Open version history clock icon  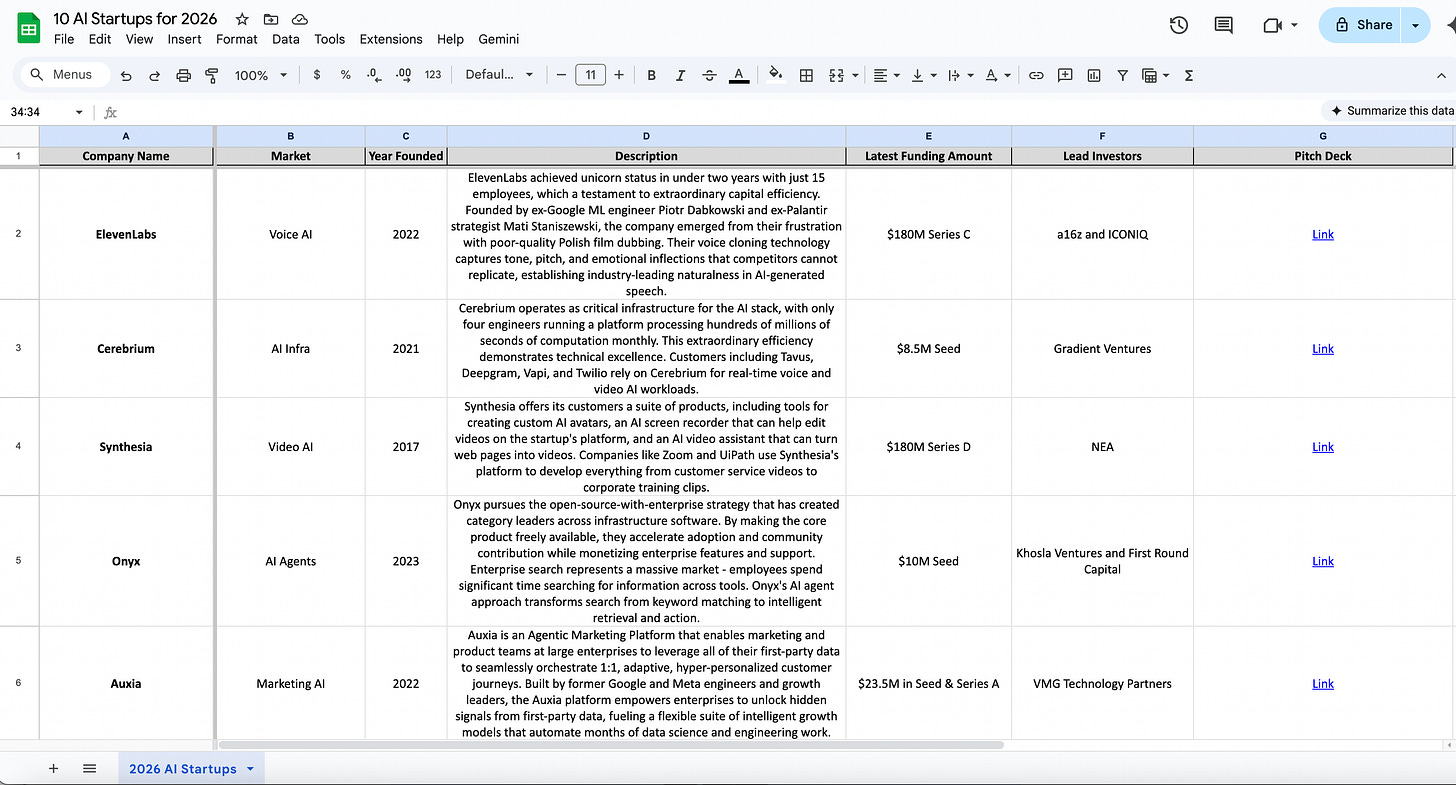1179,25
